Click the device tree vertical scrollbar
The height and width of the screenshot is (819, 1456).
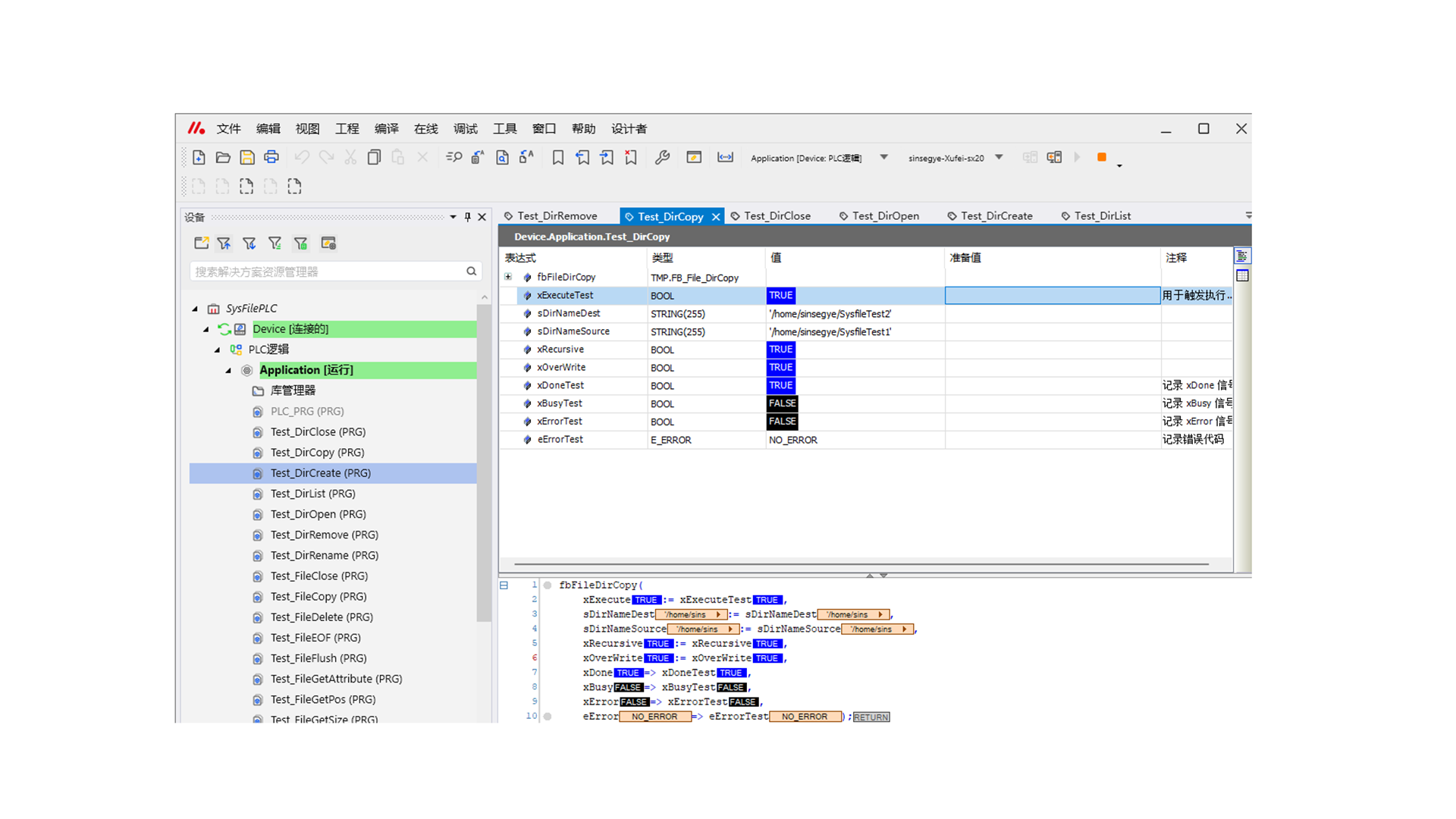(x=484, y=463)
